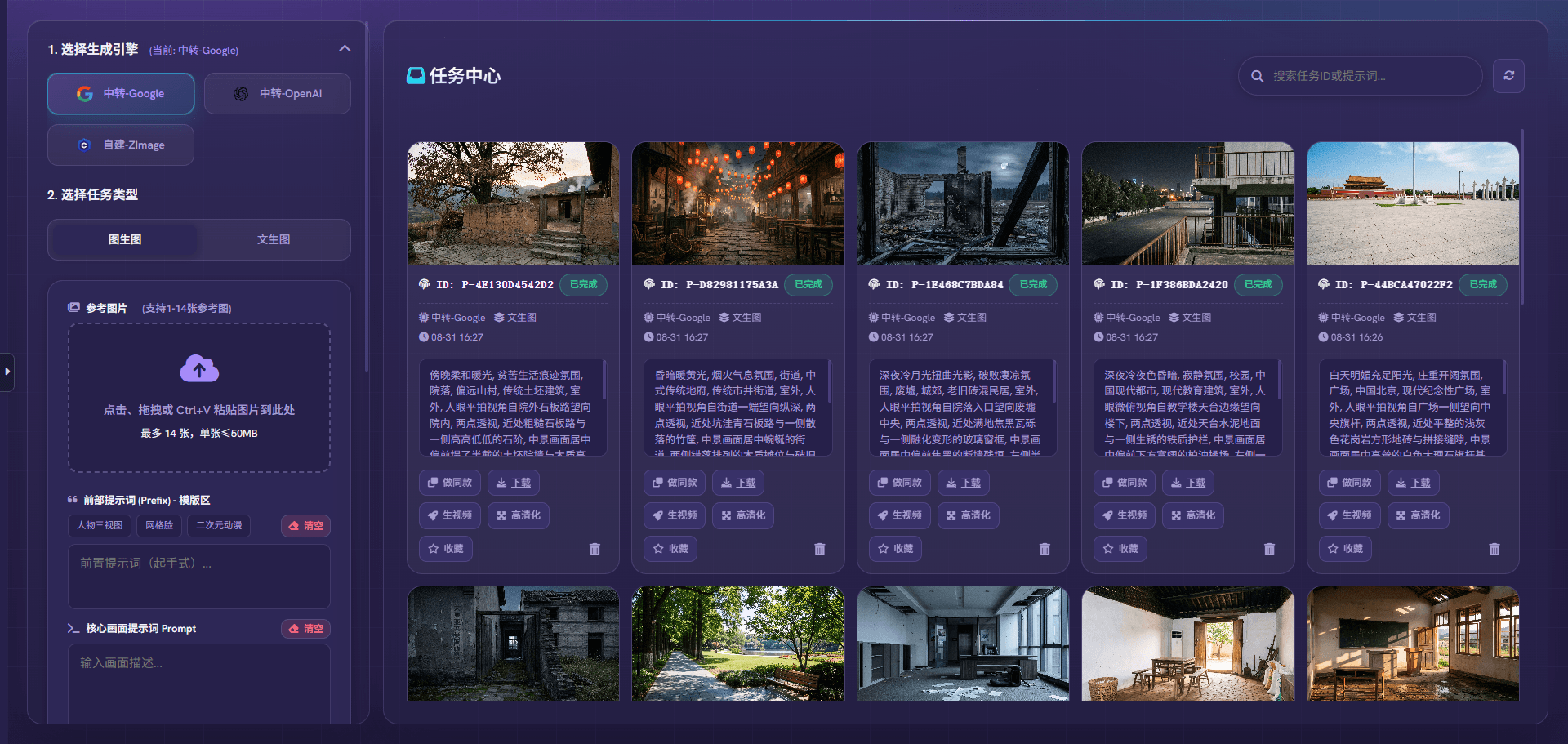
Task: Delete task P-D82981175A3A with trash icon
Action: tap(819, 549)
